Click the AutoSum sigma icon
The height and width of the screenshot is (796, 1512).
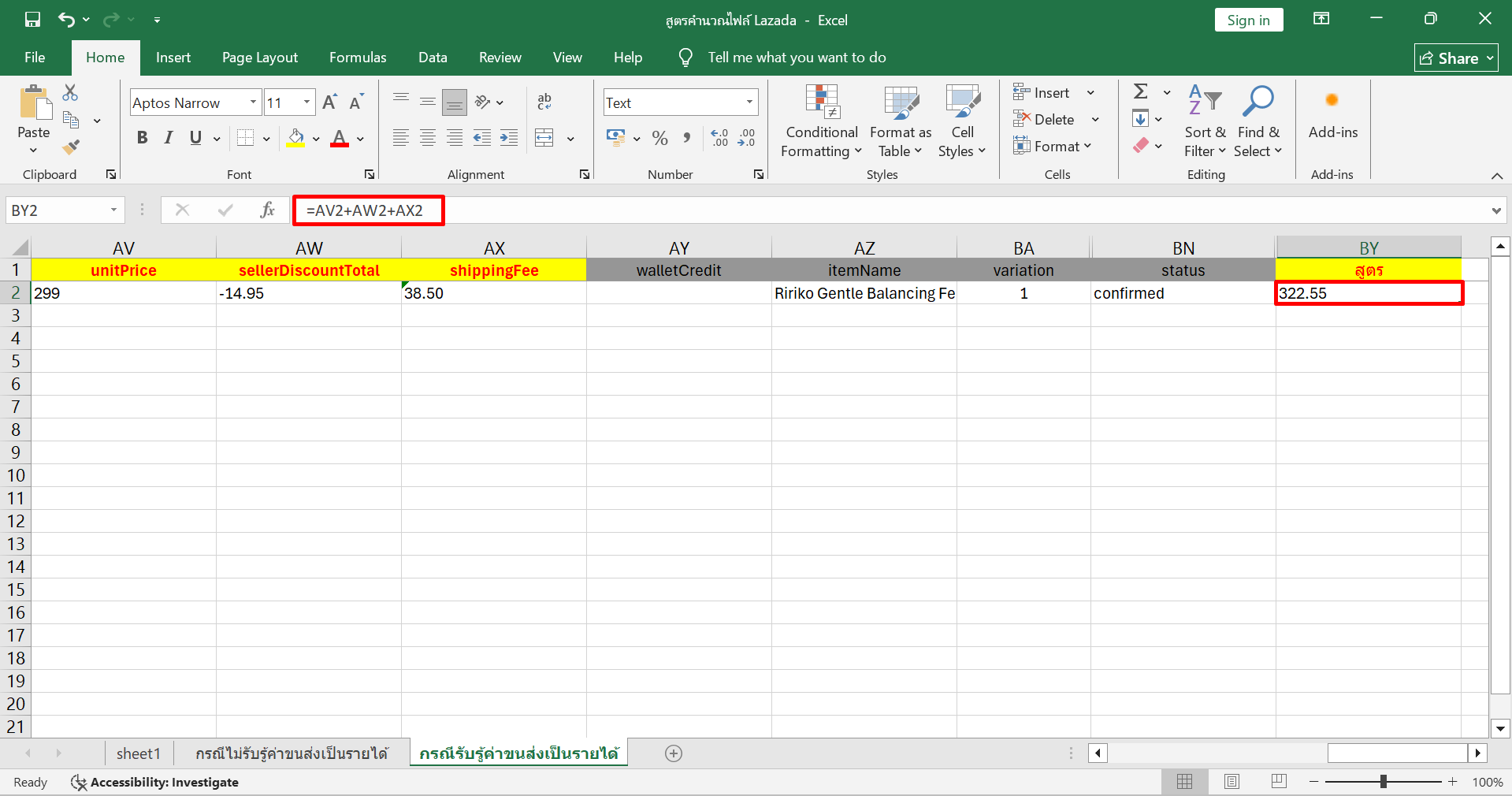1140,91
